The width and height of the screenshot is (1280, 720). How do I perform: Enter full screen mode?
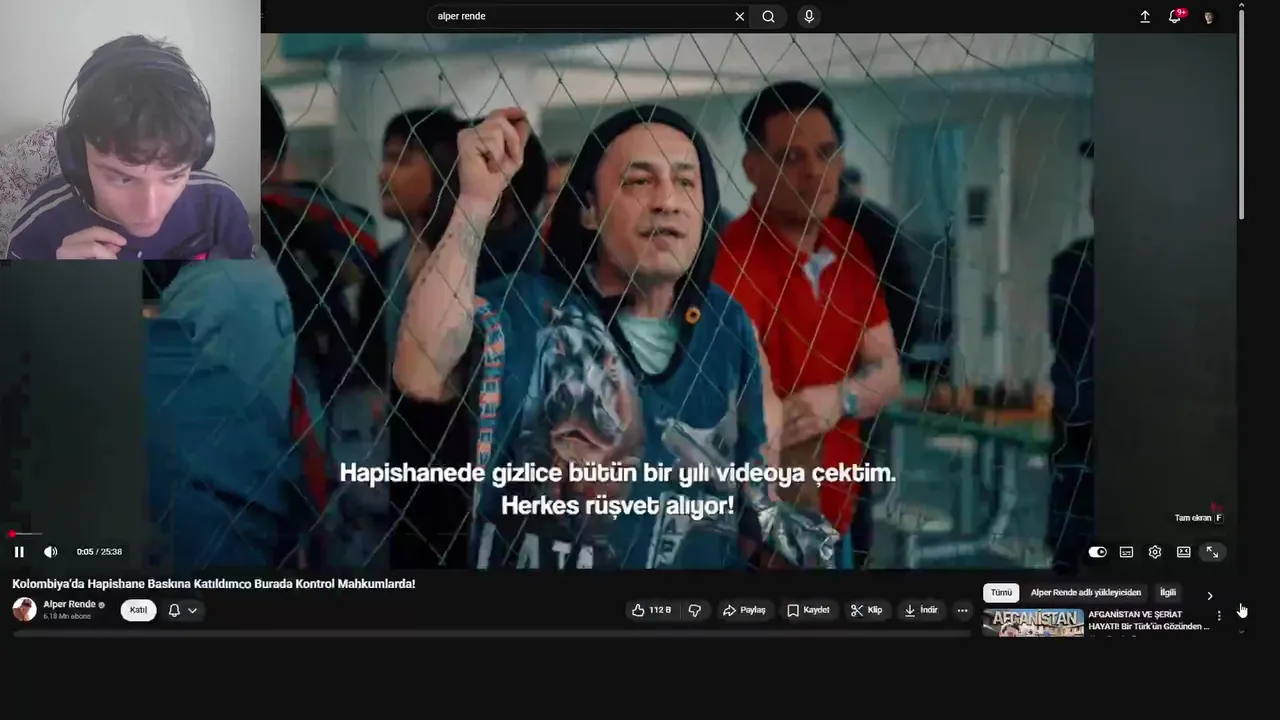[1212, 552]
